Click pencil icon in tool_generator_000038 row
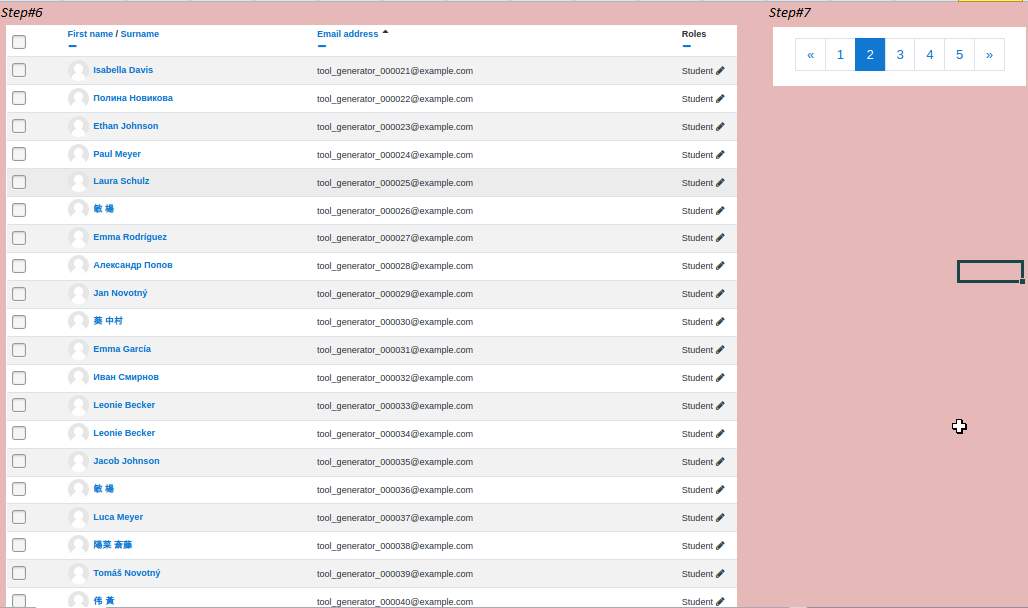Viewport: 1028px width, 608px height. [x=720, y=546]
